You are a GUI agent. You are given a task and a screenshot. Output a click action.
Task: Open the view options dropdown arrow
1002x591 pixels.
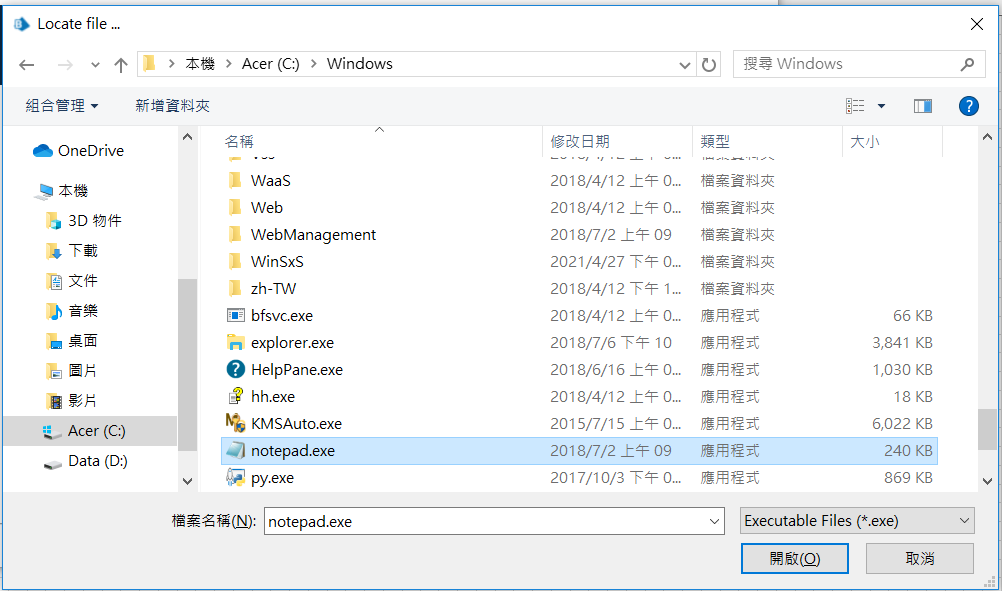tap(881, 106)
